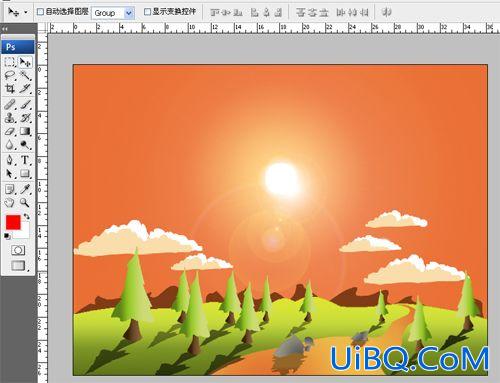The width and height of the screenshot is (500, 383).
Task: Select the History Brush tool
Action: [x=25, y=118]
